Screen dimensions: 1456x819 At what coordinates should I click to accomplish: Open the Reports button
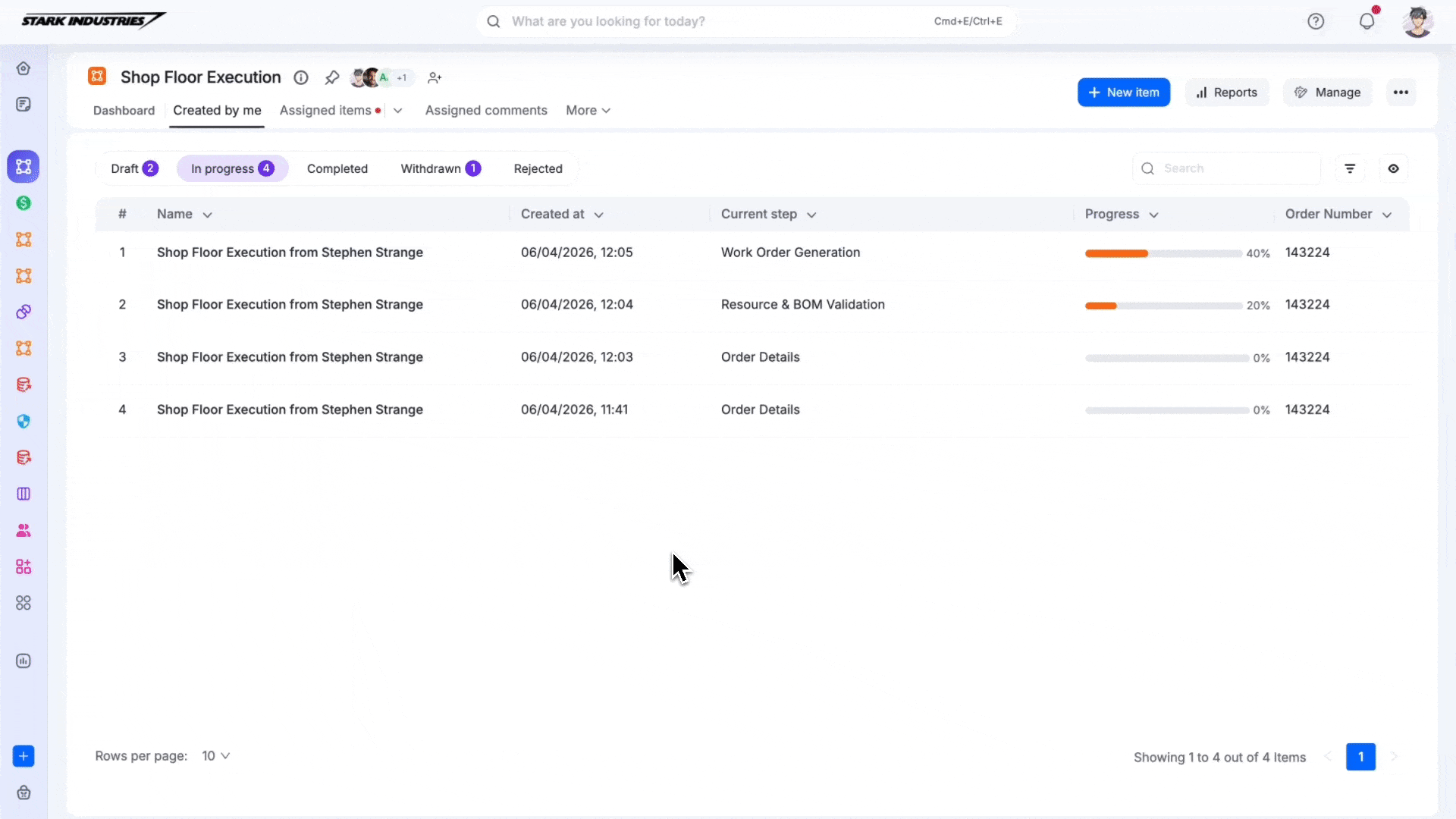tap(1227, 93)
